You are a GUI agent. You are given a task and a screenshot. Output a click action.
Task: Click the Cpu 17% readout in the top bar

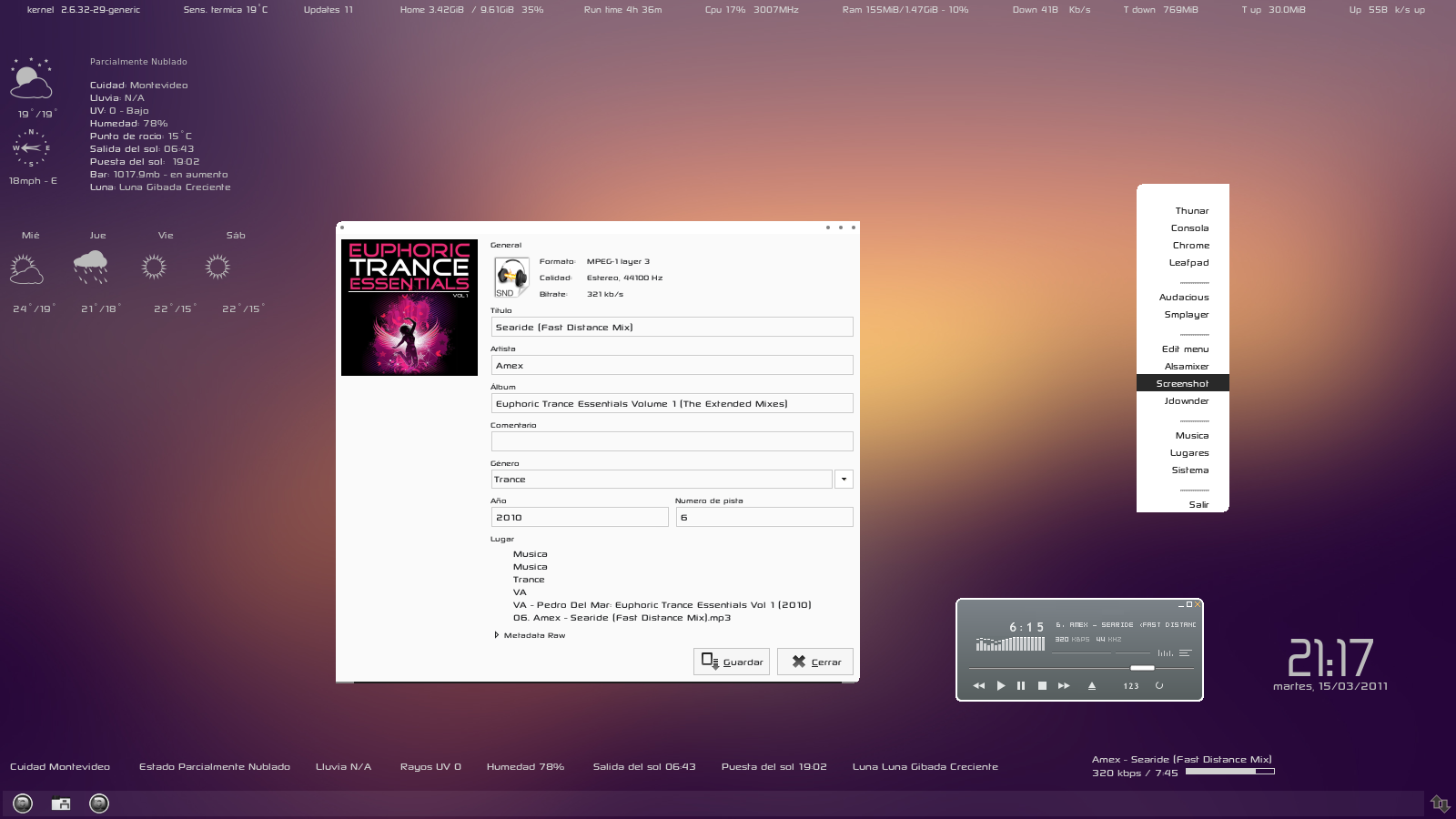click(752, 10)
